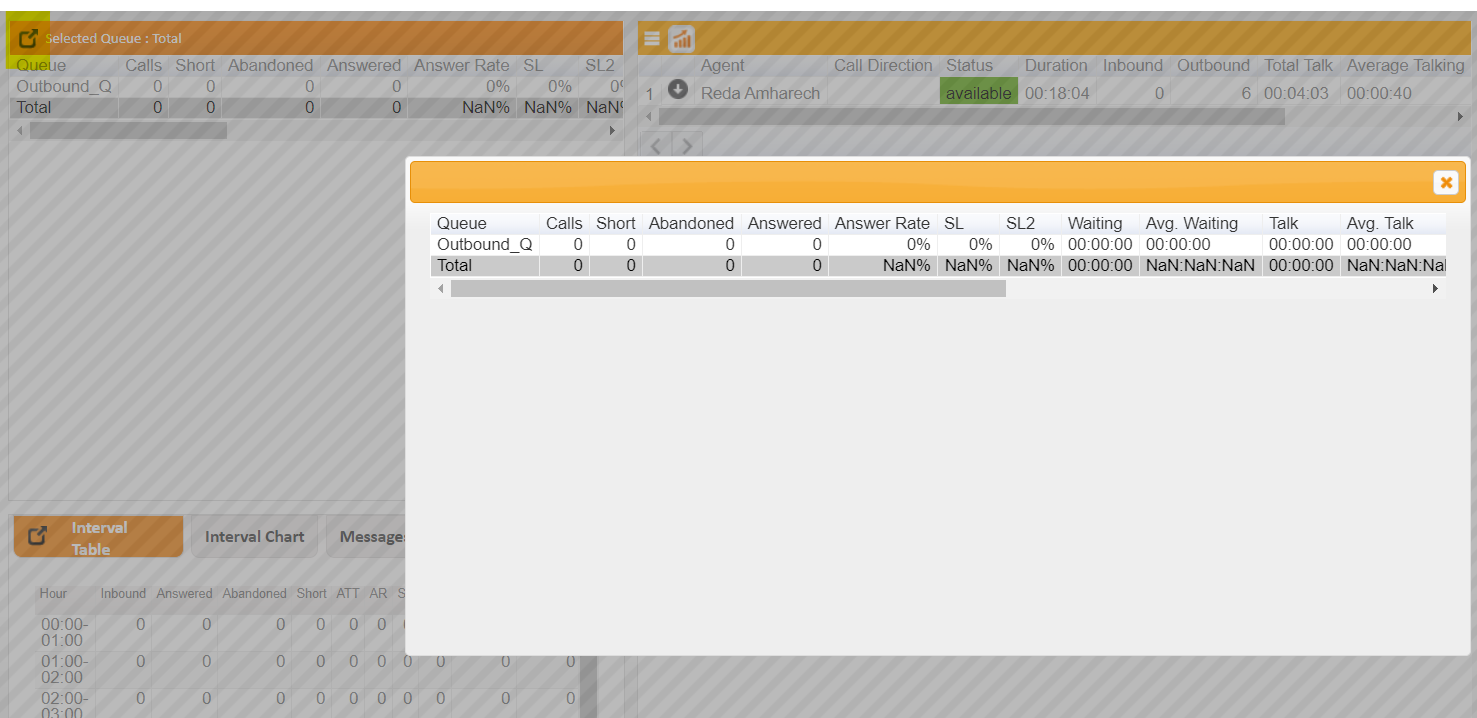Select the 00:00-01:00 hour row

point(64,632)
